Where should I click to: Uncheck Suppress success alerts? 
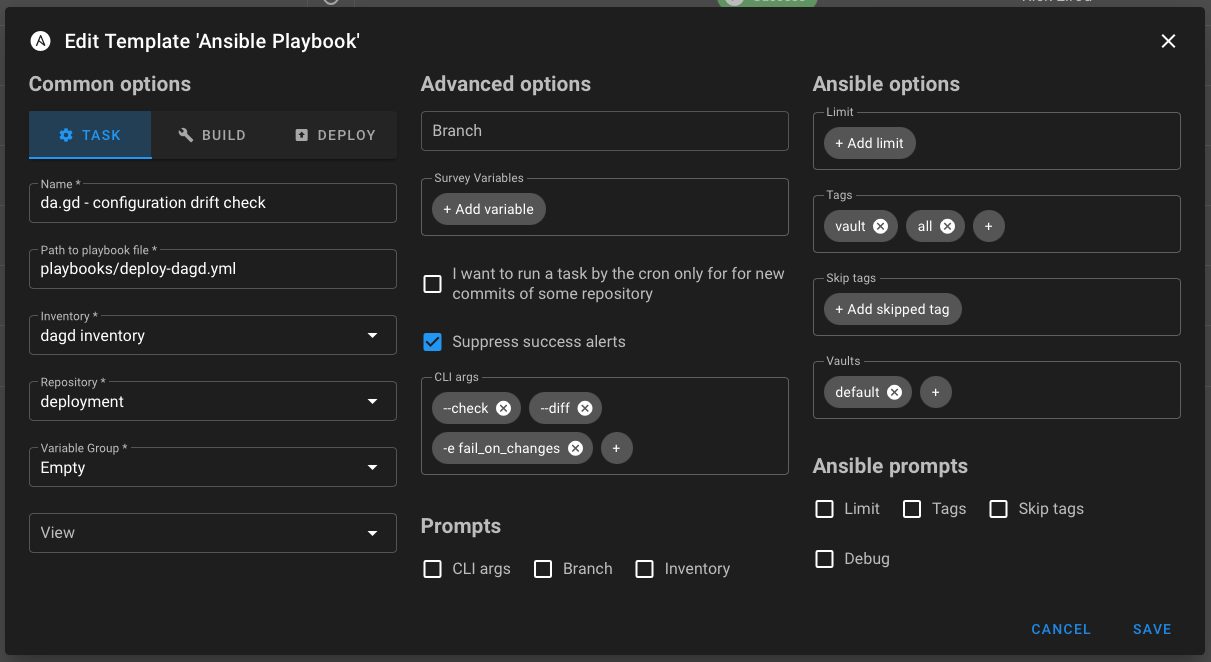point(432,342)
